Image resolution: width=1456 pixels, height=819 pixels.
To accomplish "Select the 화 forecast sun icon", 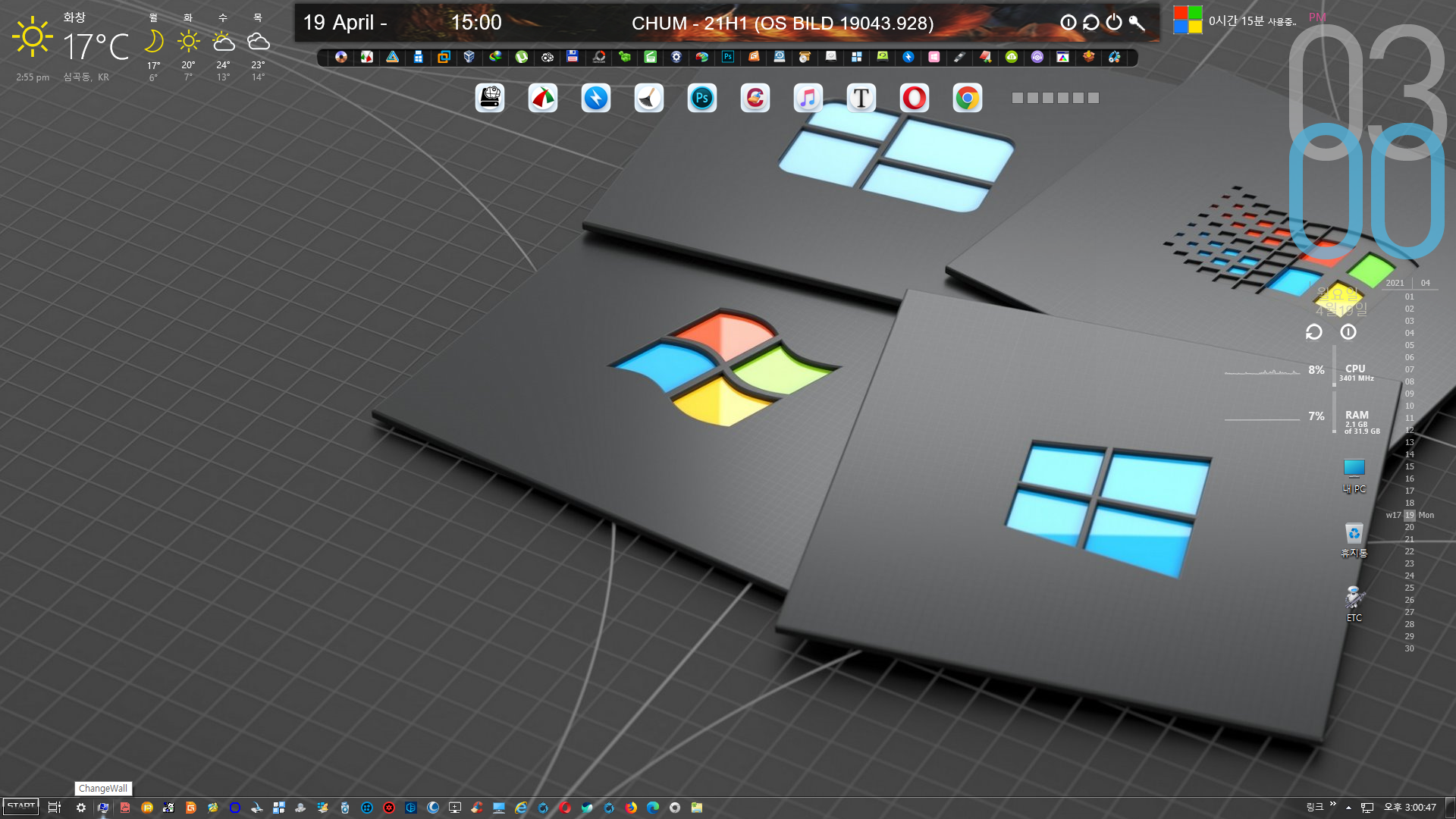I will pyautogui.click(x=188, y=41).
